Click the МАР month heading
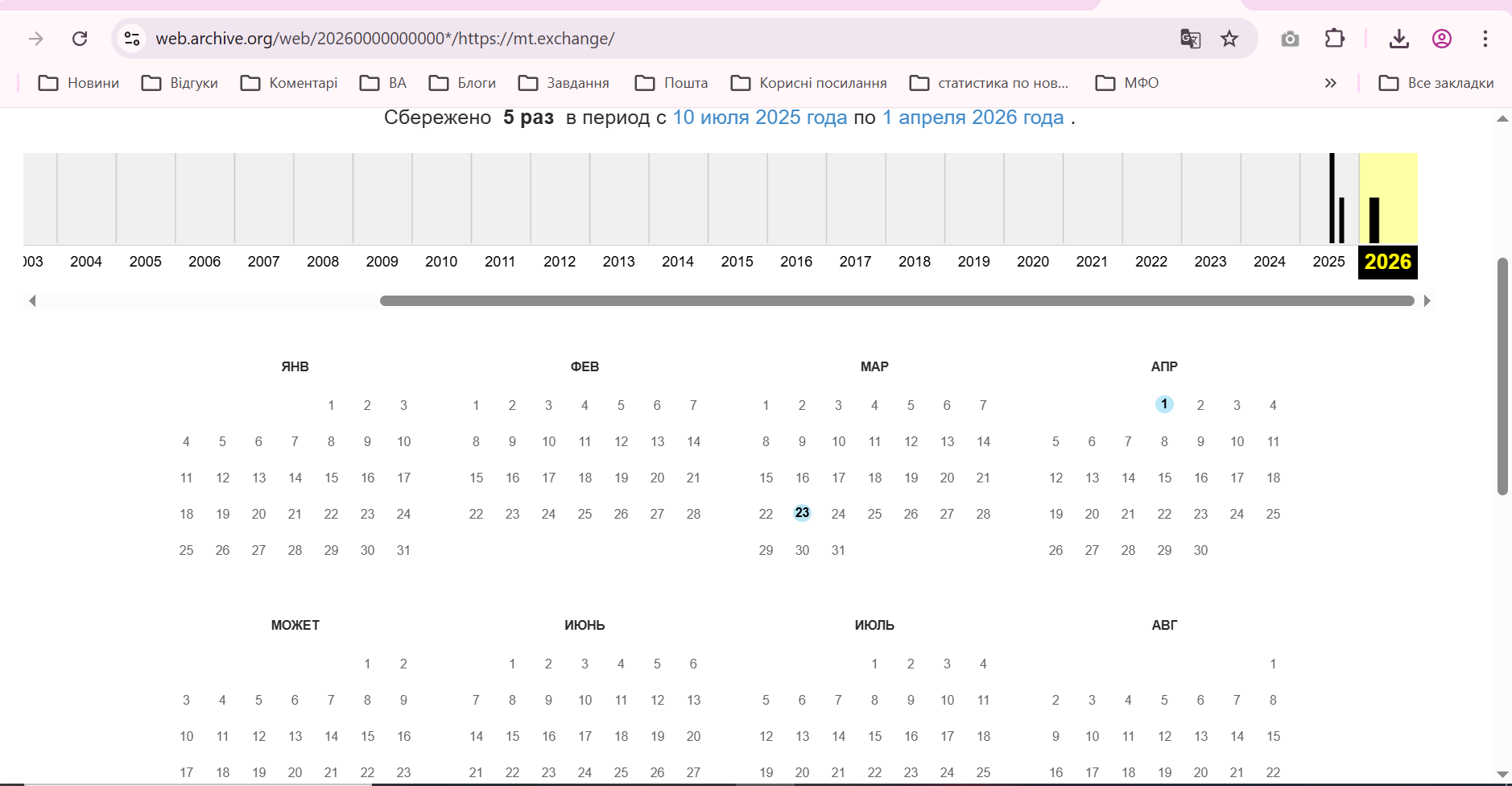 pyautogui.click(x=874, y=367)
